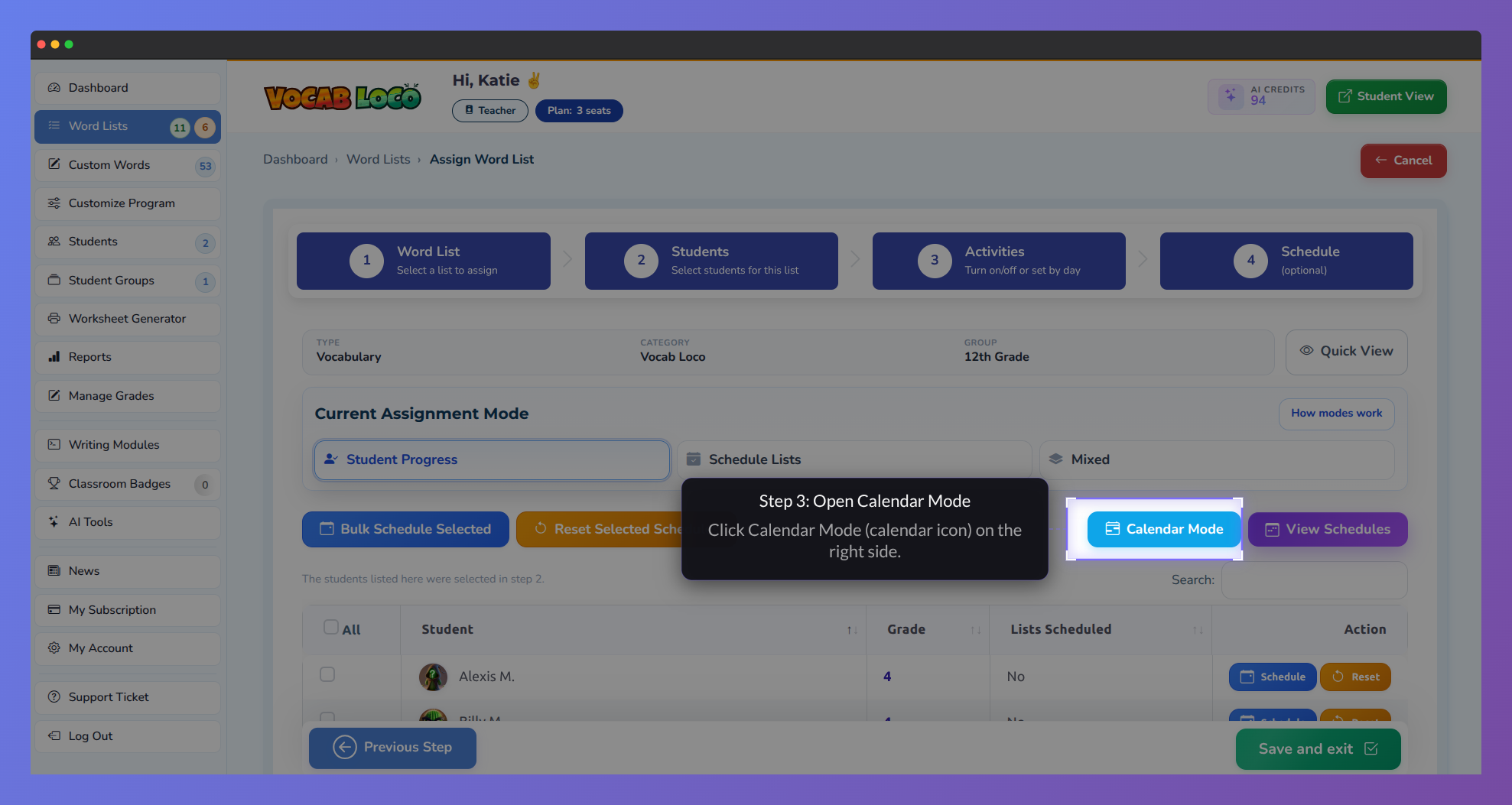Click the Manage Grades edit icon

tap(54, 396)
